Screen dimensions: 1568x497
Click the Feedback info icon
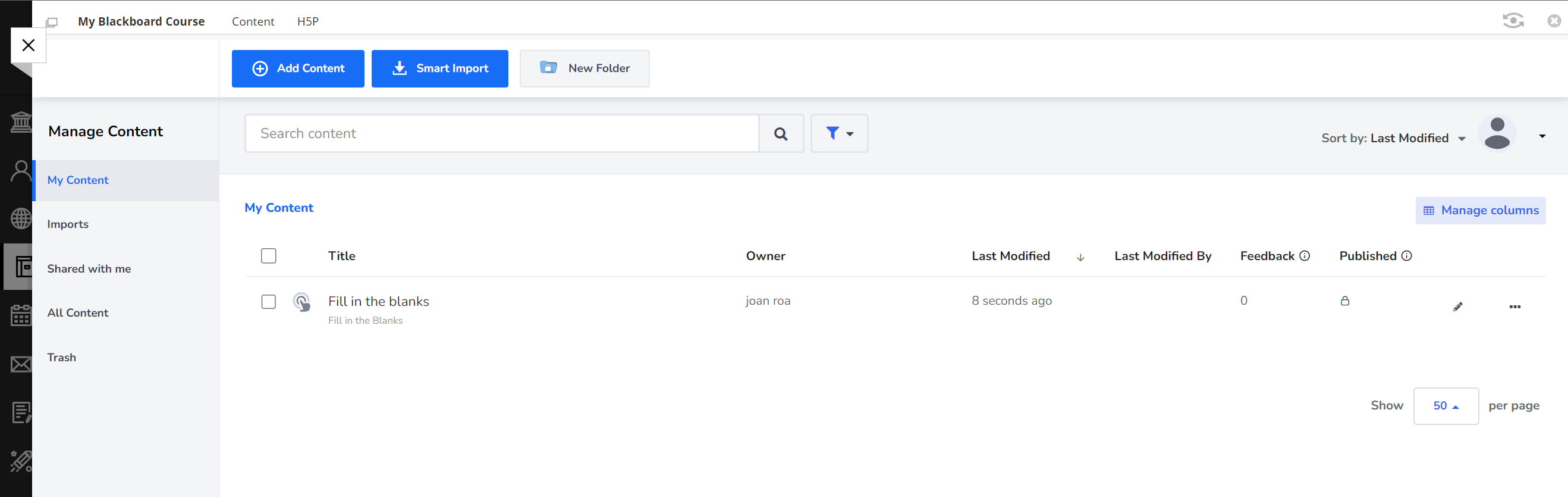1305,256
